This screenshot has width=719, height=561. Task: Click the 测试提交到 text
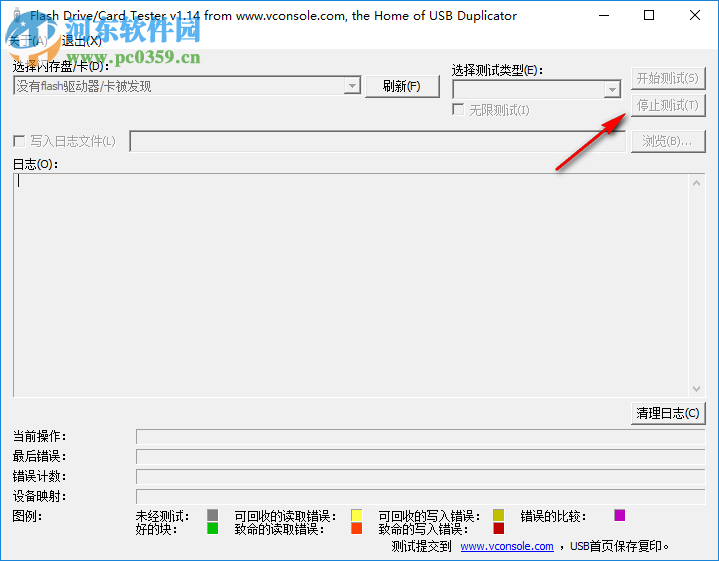[421, 546]
